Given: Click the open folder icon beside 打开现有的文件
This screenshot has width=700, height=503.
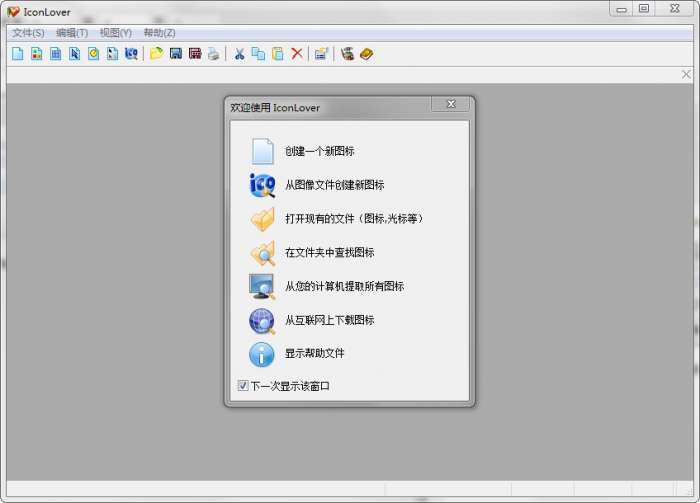Looking at the screenshot, I should pyautogui.click(x=262, y=219).
